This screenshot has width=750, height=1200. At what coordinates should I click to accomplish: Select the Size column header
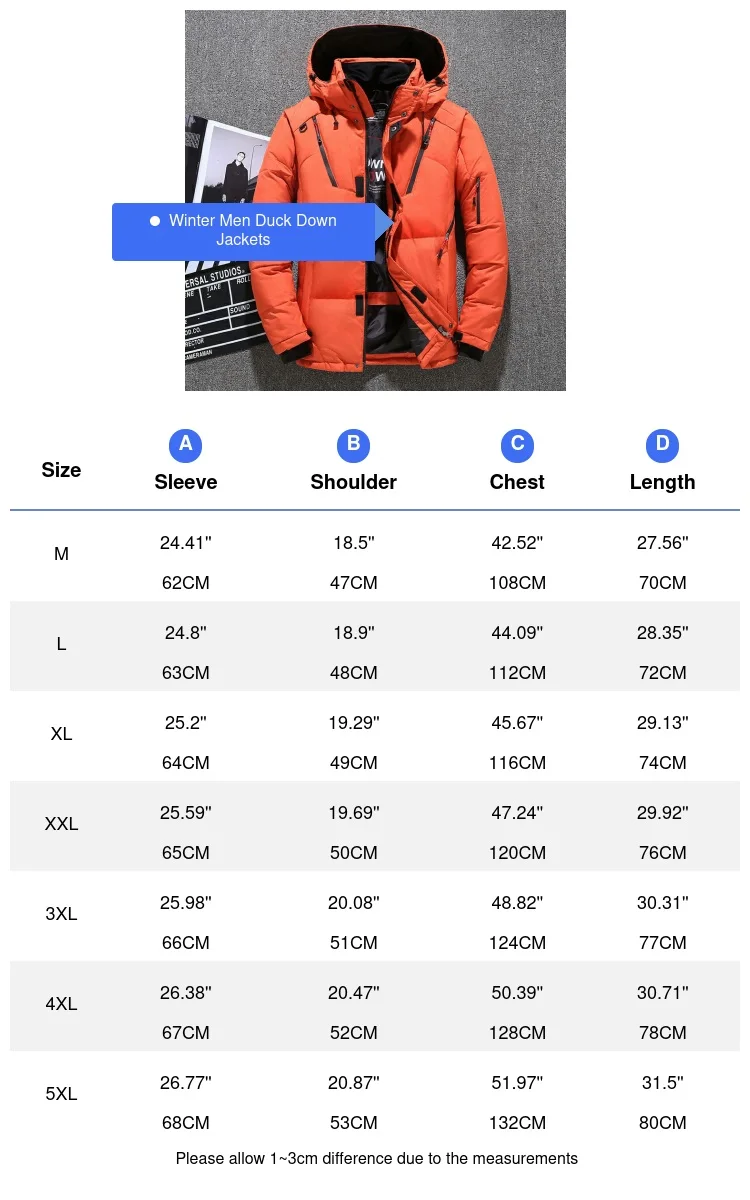point(61,470)
